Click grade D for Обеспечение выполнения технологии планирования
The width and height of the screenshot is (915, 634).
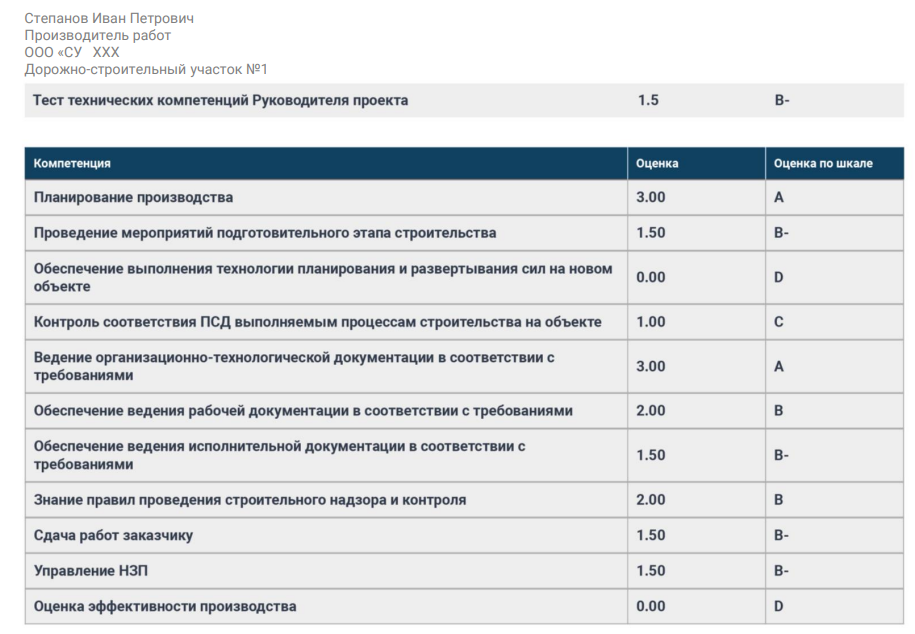pyautogui.click(x=779, y=277)
